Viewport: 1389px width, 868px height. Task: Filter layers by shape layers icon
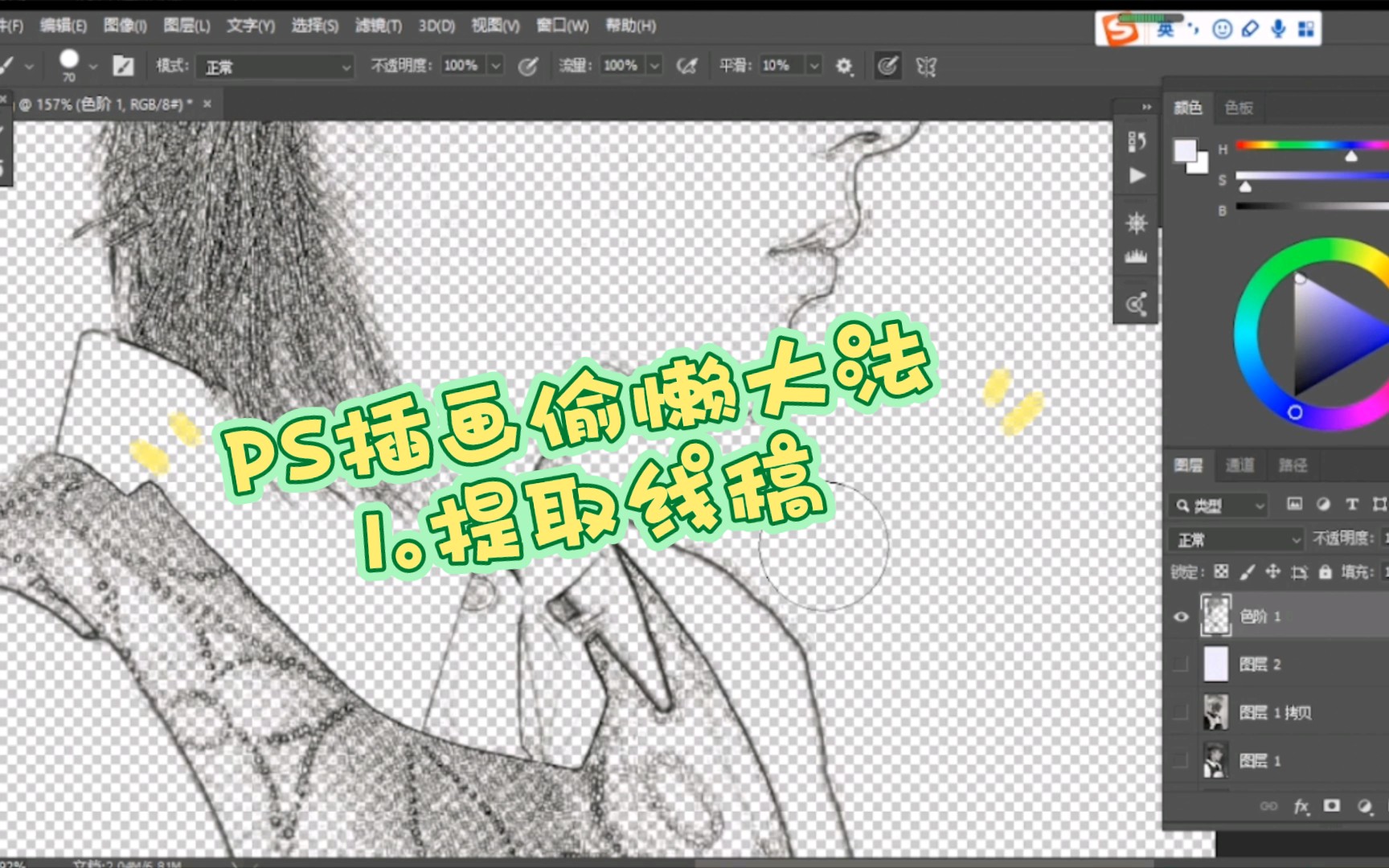click(x=1379, y=504)
